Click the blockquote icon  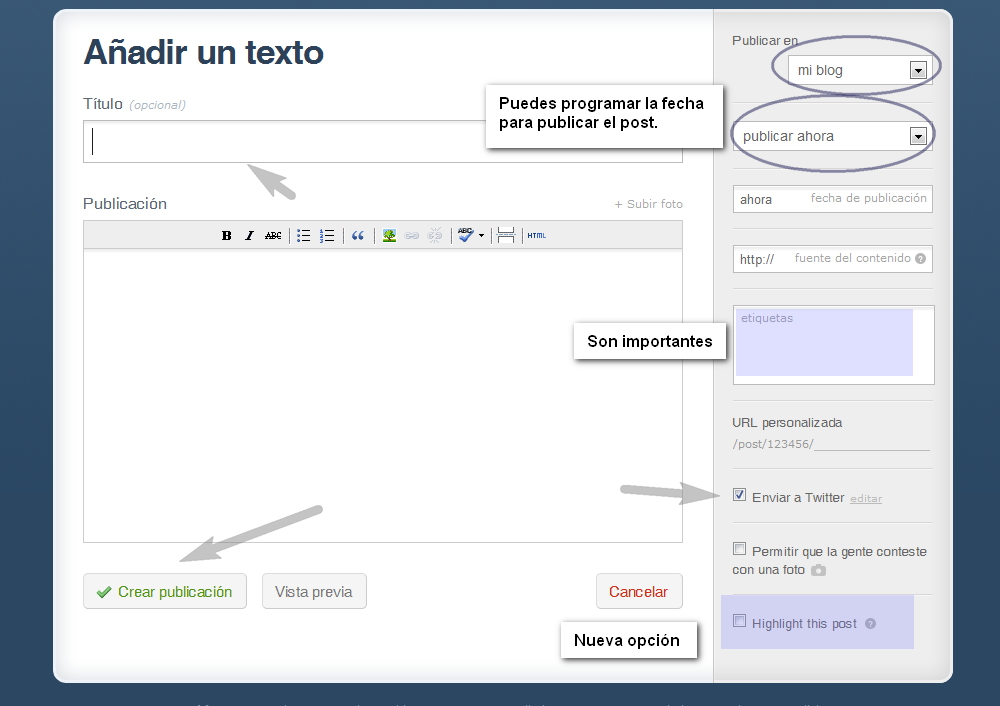click(358, 236)
